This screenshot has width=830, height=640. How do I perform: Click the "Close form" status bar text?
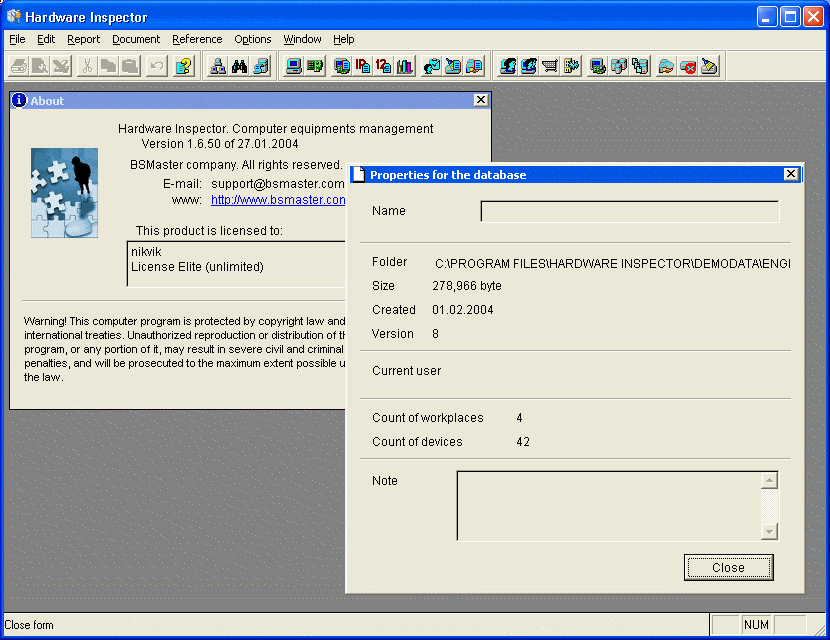pos(29,625)
